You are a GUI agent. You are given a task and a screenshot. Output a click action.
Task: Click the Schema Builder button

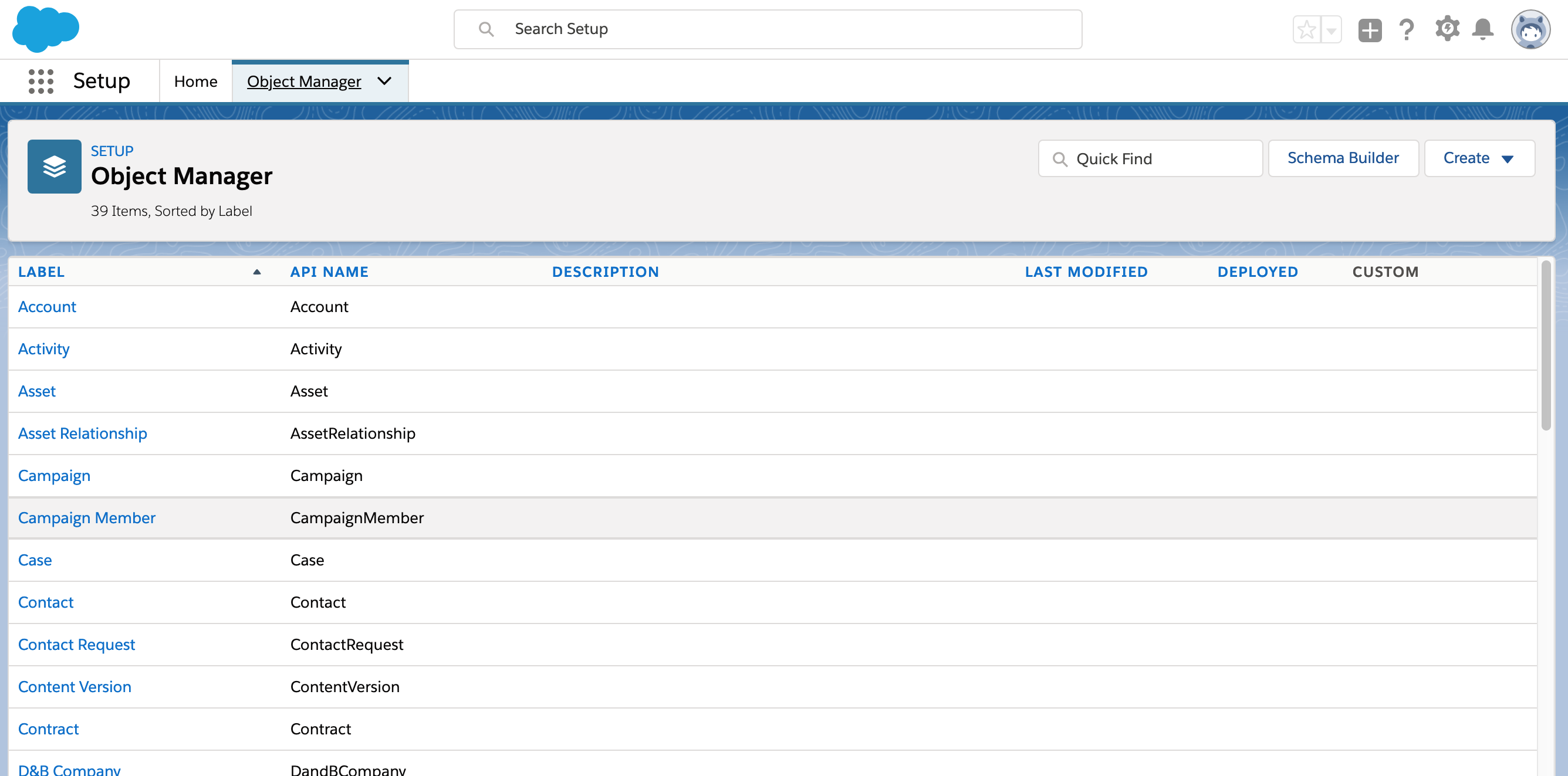coord(1343,158)
